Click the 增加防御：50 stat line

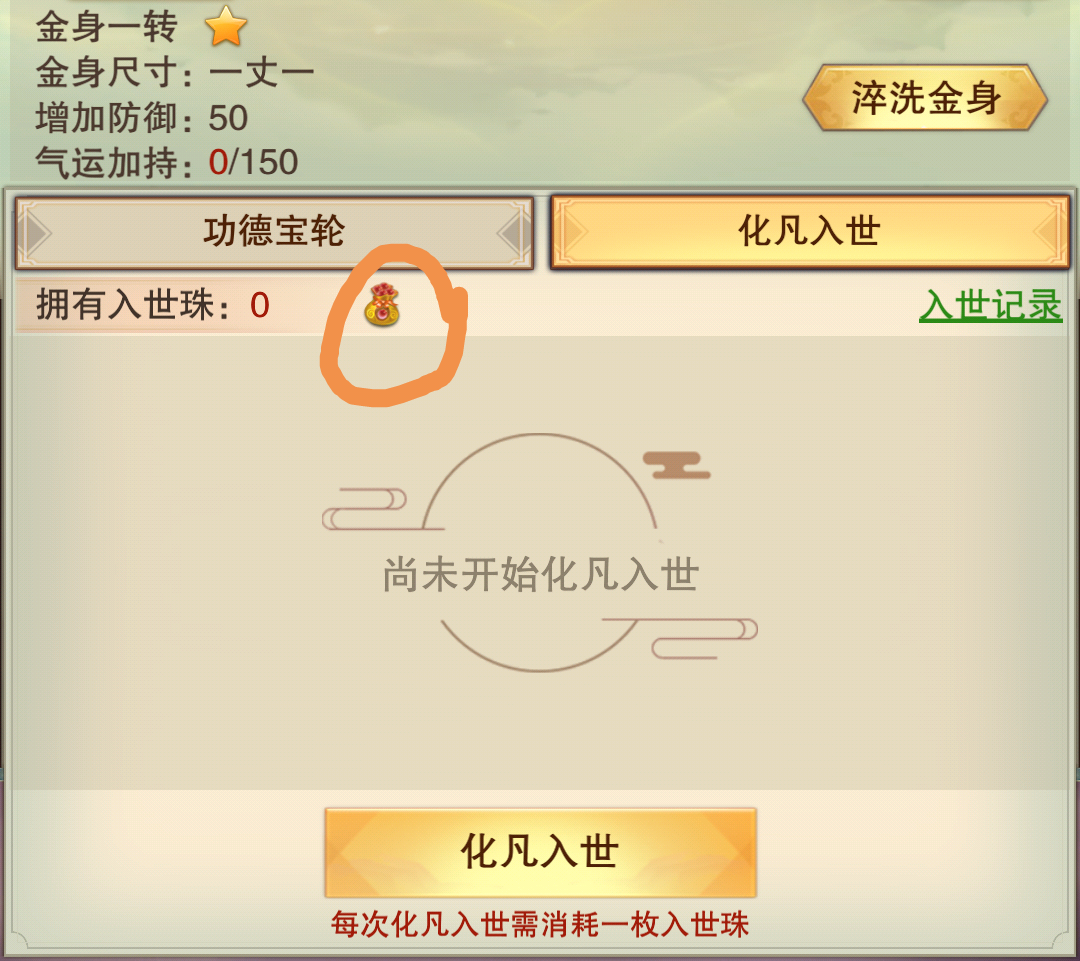point(142,118)
